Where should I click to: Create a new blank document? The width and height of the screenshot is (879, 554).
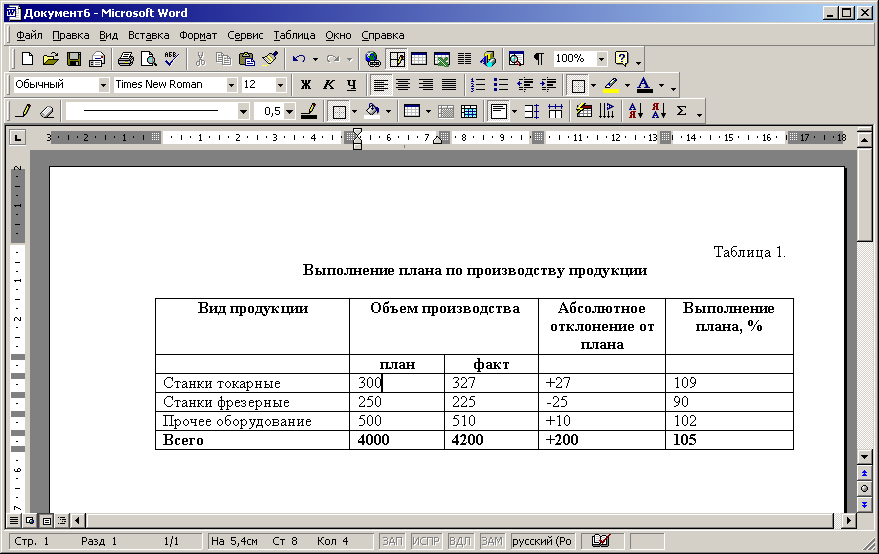(27, 58)
